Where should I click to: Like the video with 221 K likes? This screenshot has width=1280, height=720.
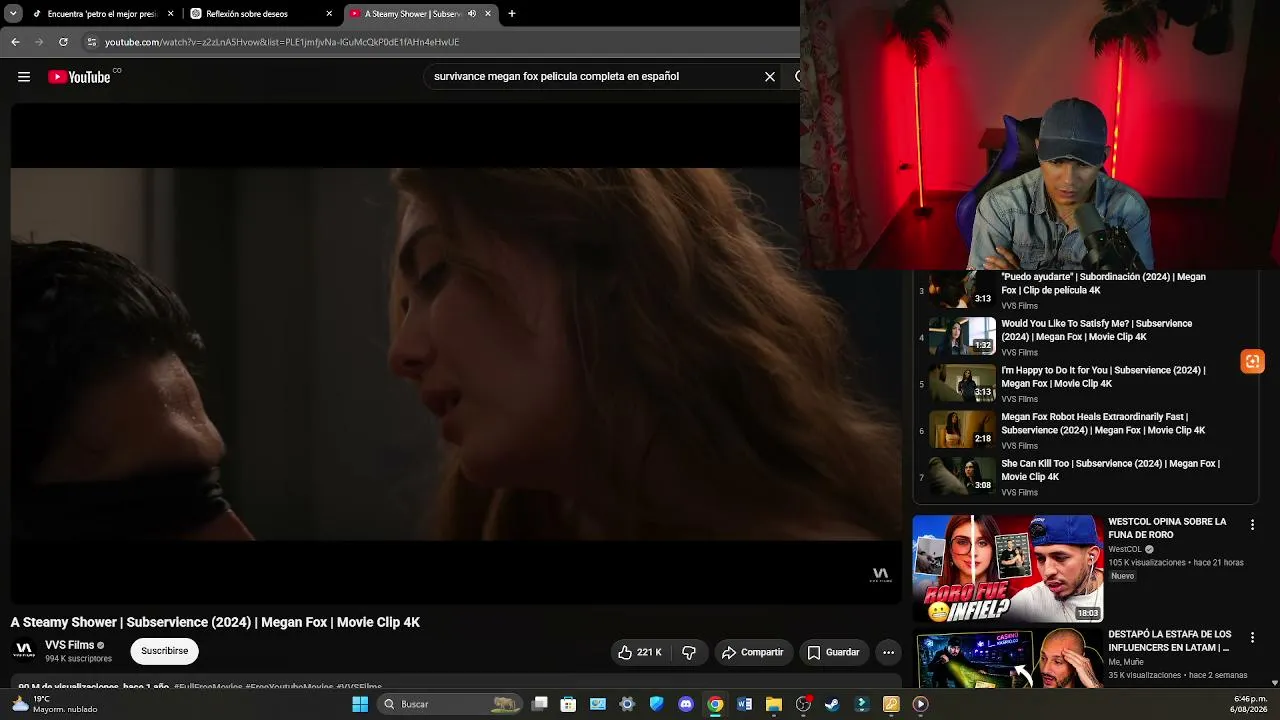[640, 652]
